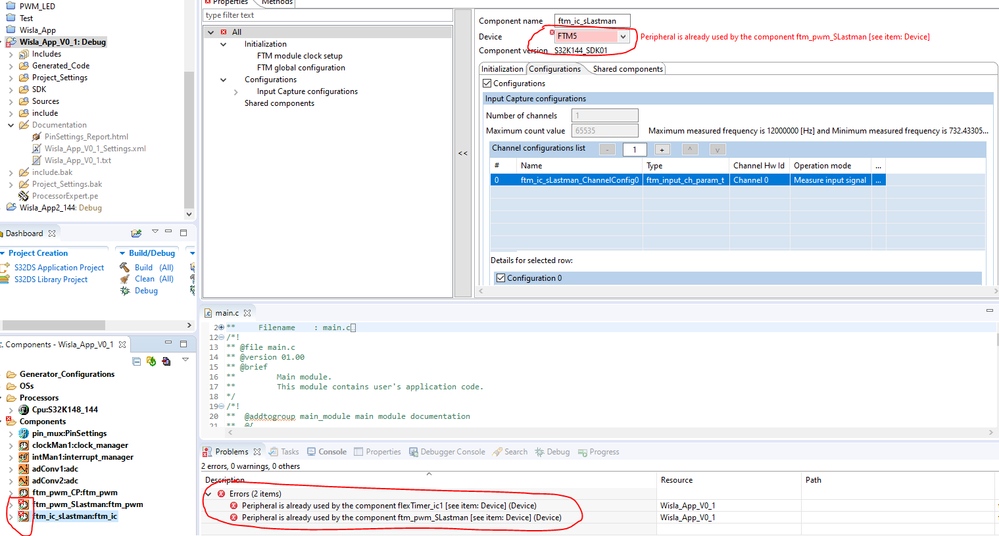Click type filter text field
The image size is (999, 536).
click(x=327, y=15)
